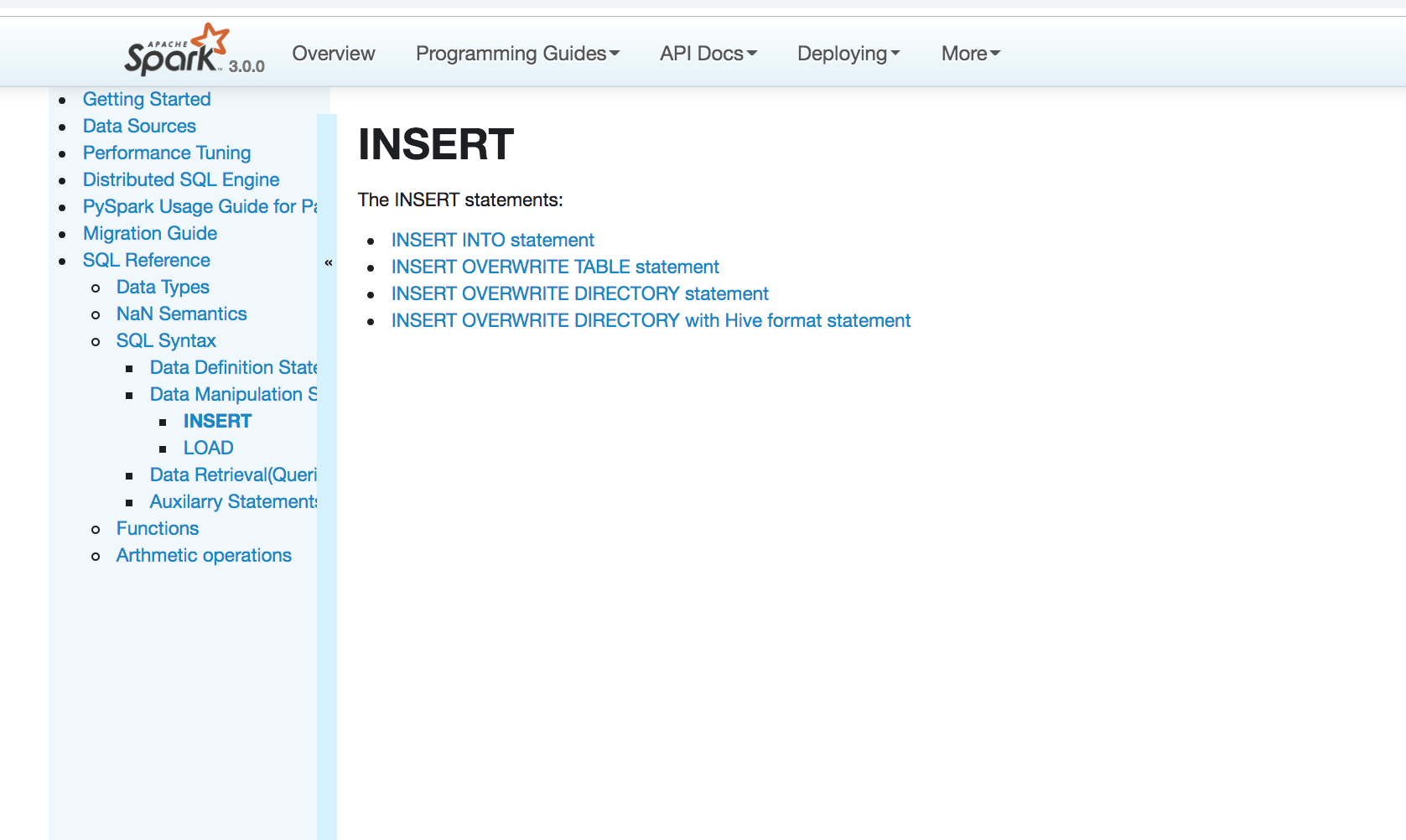The height and width of the screenshot is (840, 1406).
Task: Open Distributed SQL Engine page
Action: pos(181,179)
